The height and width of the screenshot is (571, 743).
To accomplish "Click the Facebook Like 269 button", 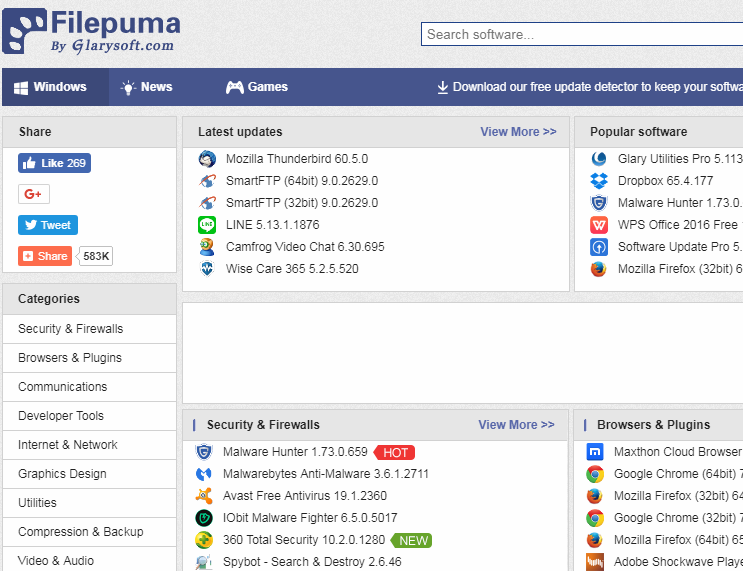I will pos(54,163).
